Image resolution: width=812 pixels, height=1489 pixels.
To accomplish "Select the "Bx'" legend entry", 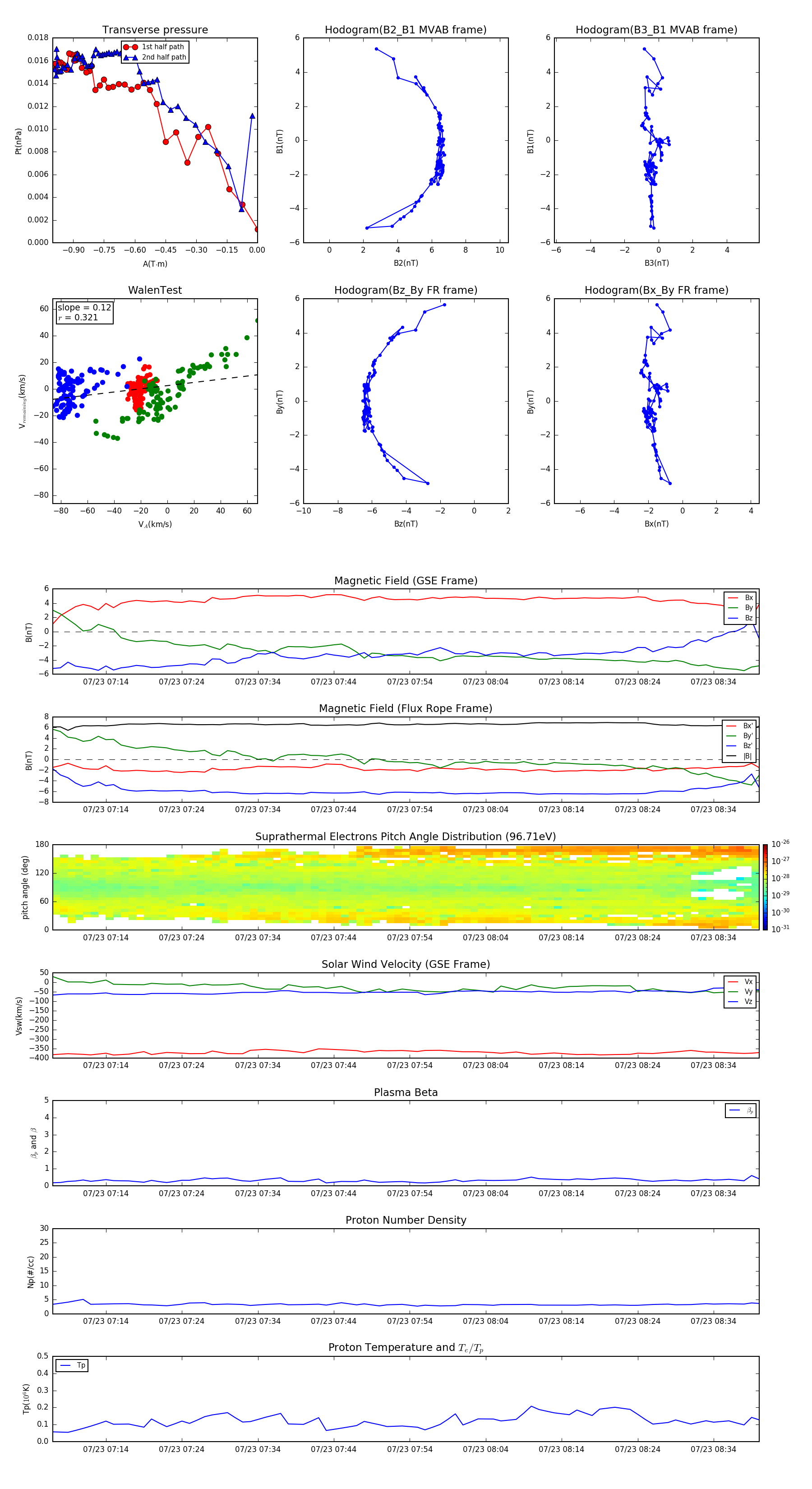I will tap(739, 726).
